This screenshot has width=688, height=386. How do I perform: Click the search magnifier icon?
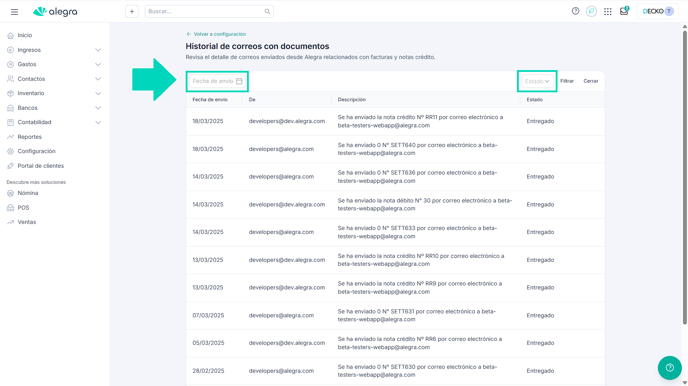click(x=267, y=11)
